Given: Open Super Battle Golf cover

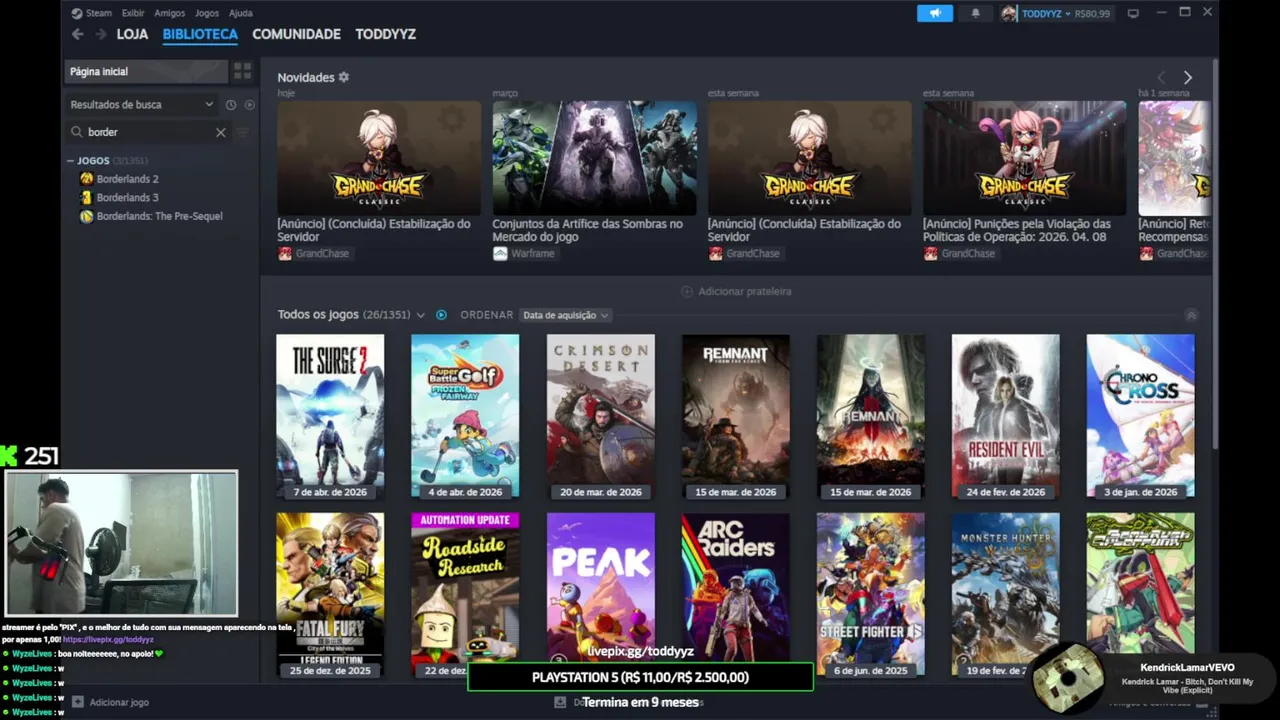Looking at the screenshot, I should point(465,416).
